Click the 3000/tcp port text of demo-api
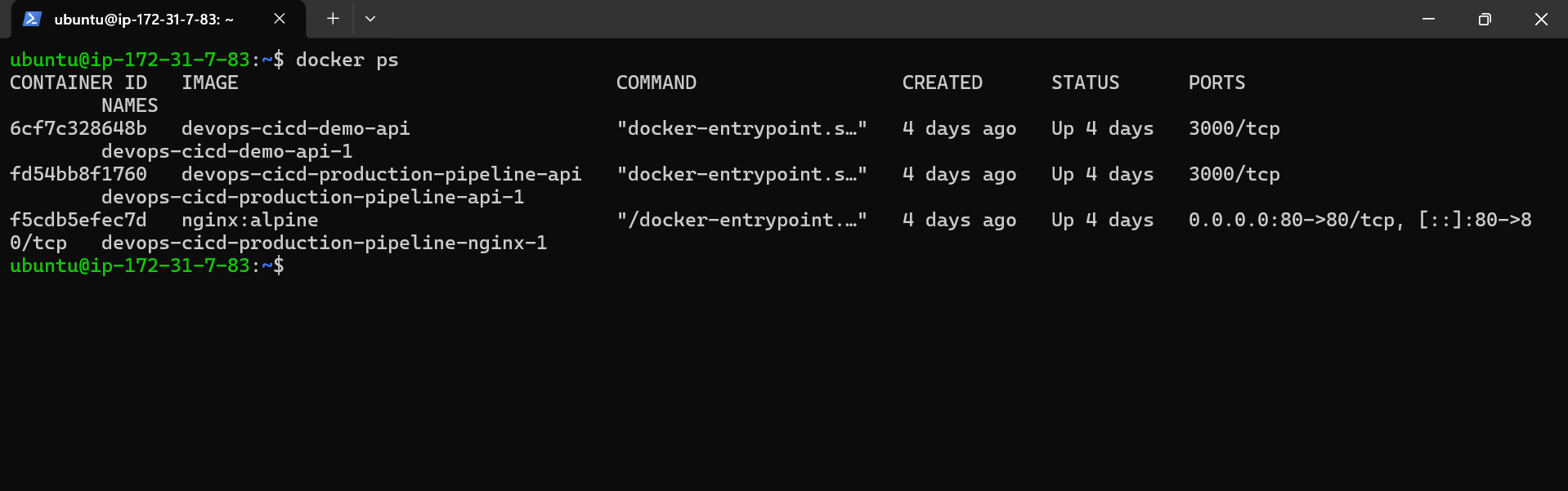 coord(1234,128)
